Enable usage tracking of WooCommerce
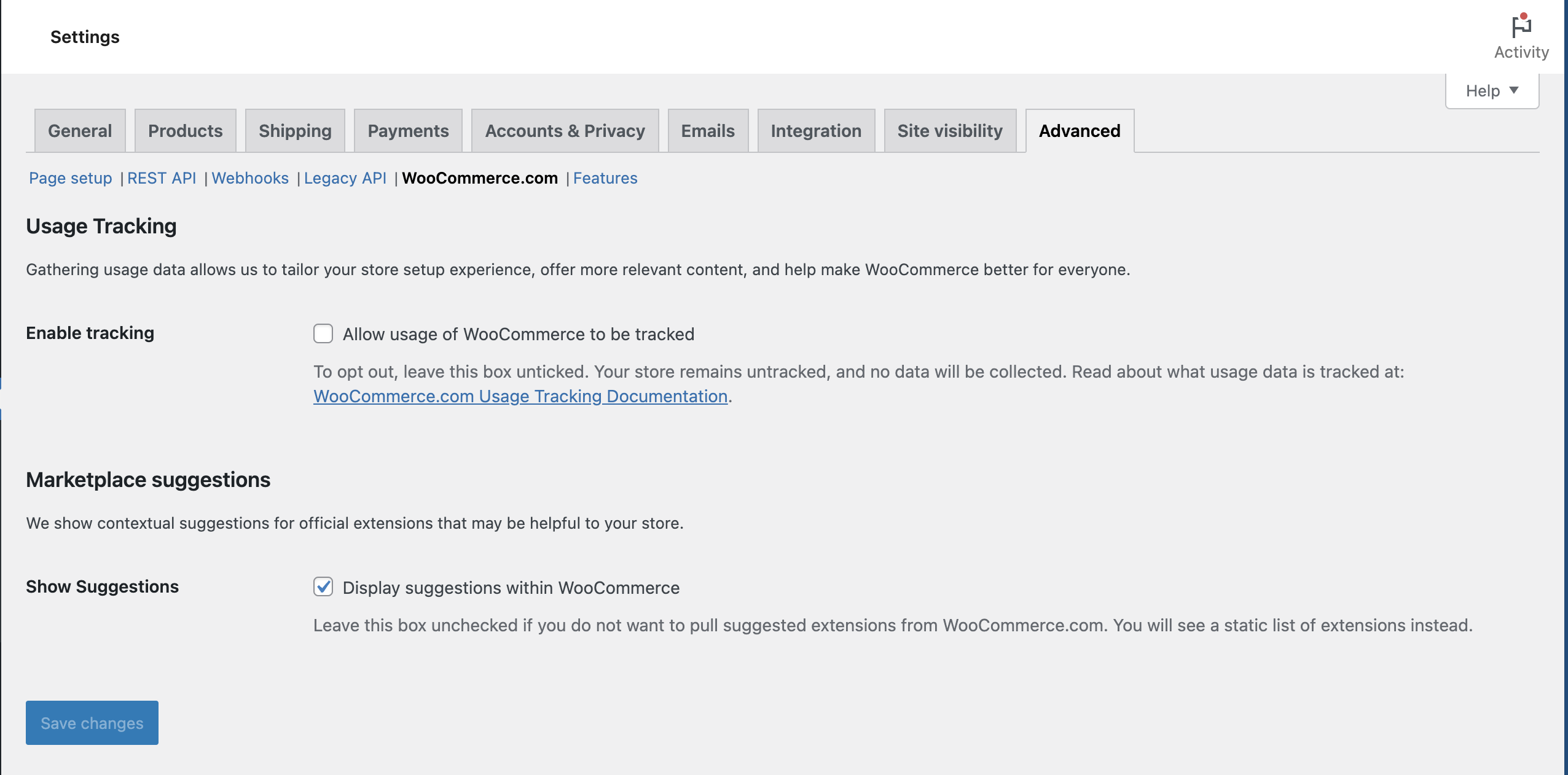 323,333
